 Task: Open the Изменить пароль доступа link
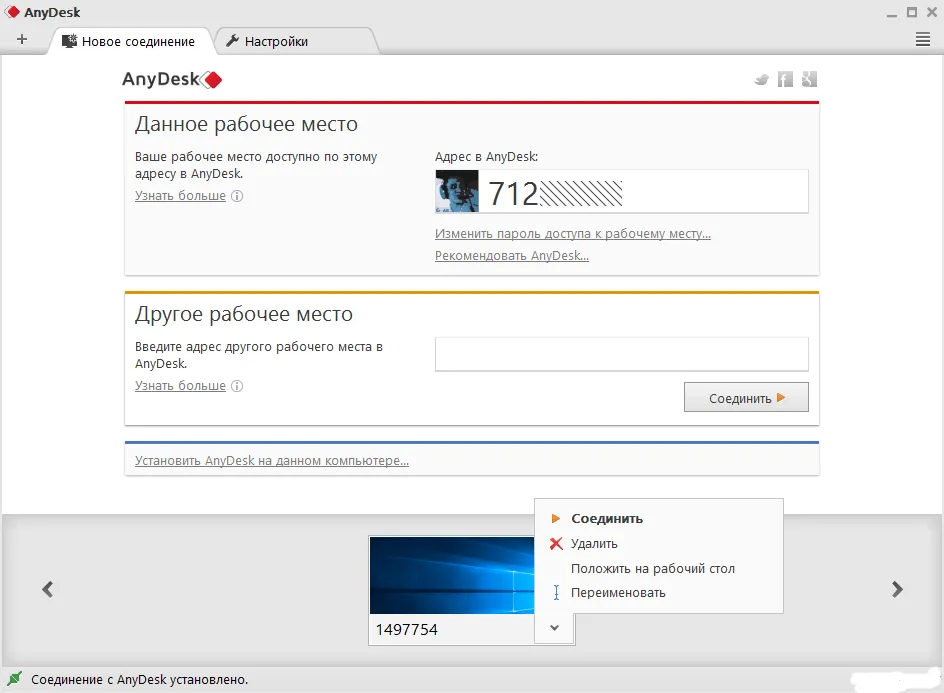[x=572, y=234]
